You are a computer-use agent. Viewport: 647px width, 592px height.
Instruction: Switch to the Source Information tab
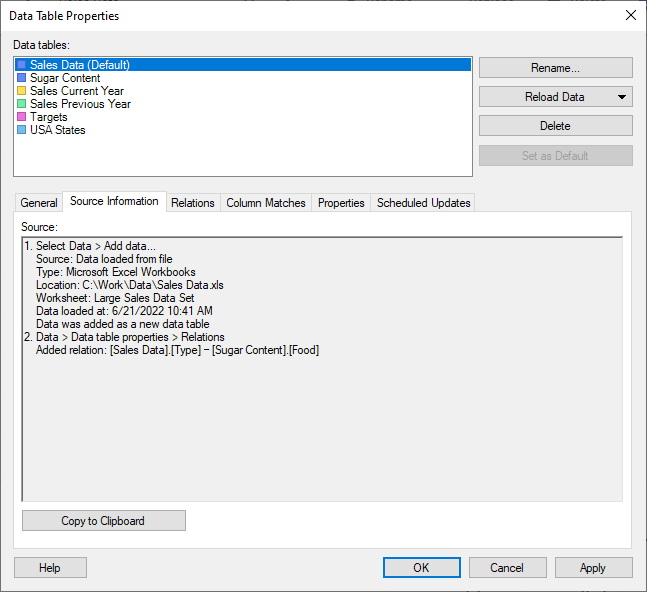114,201
